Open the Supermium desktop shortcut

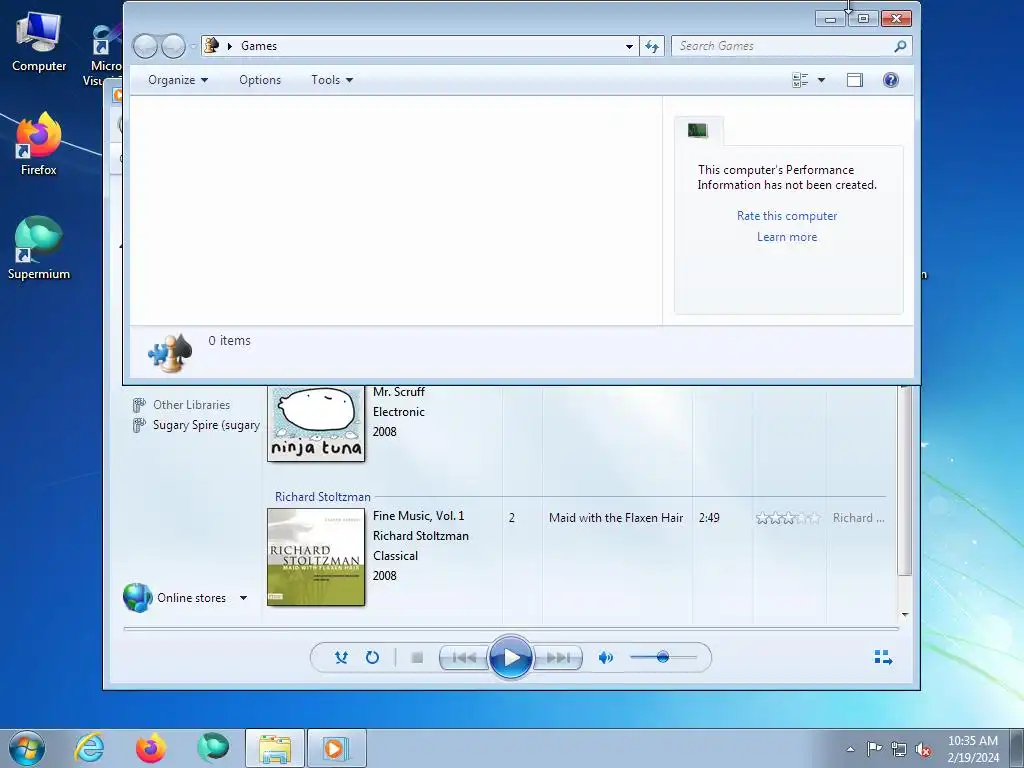tap(39, 248)
